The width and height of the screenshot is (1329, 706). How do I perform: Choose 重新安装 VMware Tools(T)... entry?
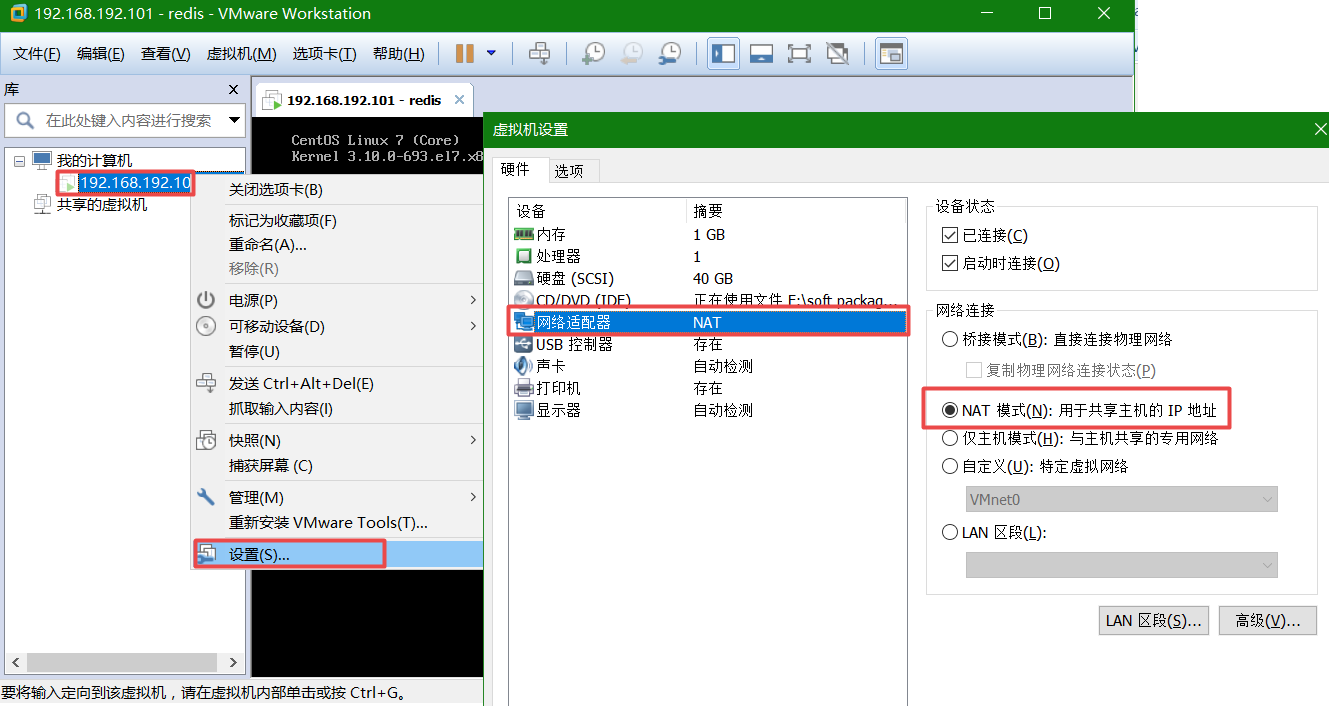[x=337, y=523]
